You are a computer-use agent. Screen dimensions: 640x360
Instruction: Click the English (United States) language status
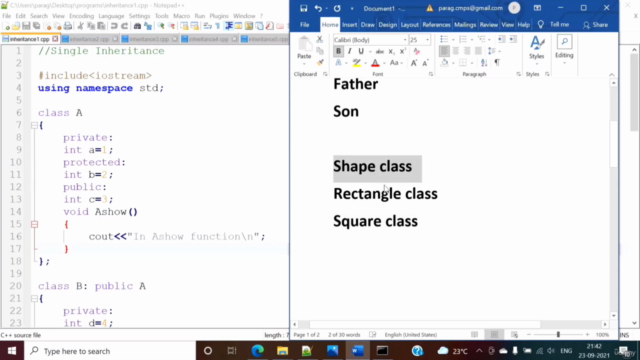pyautogui.click(x=411, y=335)
